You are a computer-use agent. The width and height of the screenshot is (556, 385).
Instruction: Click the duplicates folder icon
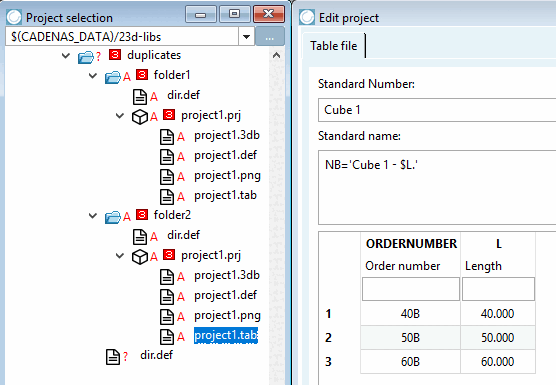click(x=86, y=57)
